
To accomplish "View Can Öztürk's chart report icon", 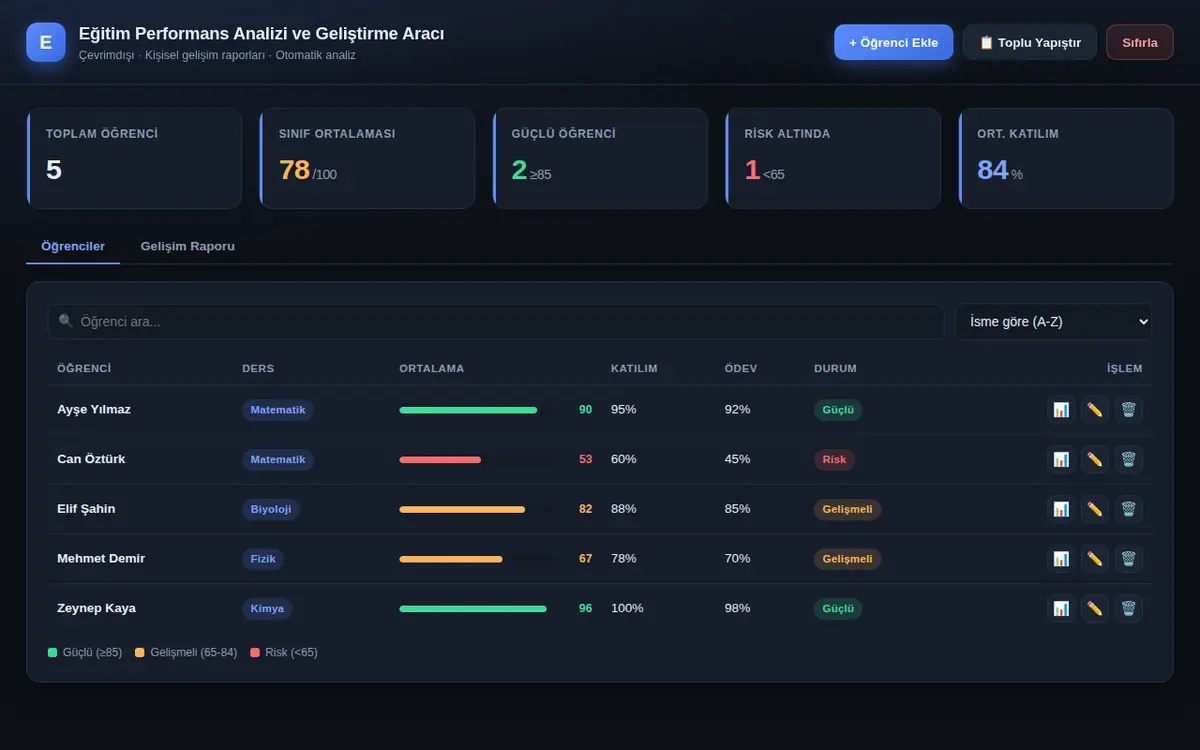I will (1061, 459).
